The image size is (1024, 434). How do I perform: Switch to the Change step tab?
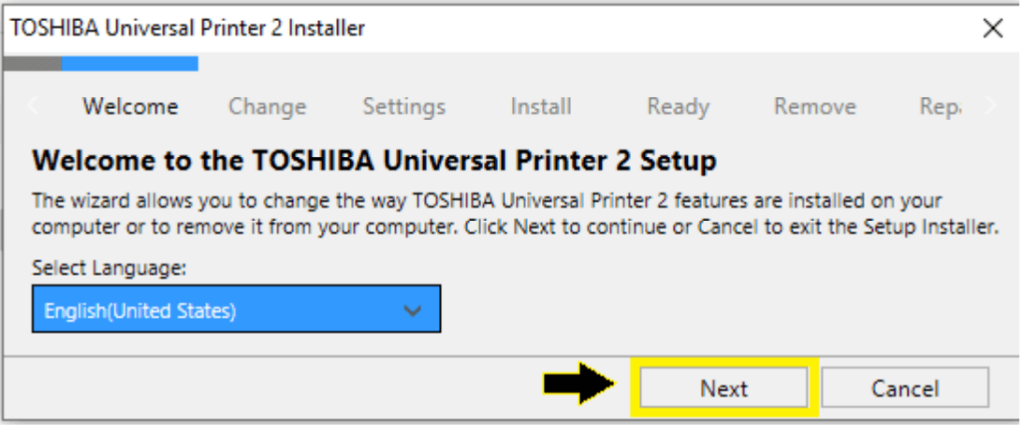(x=267, y=106)
